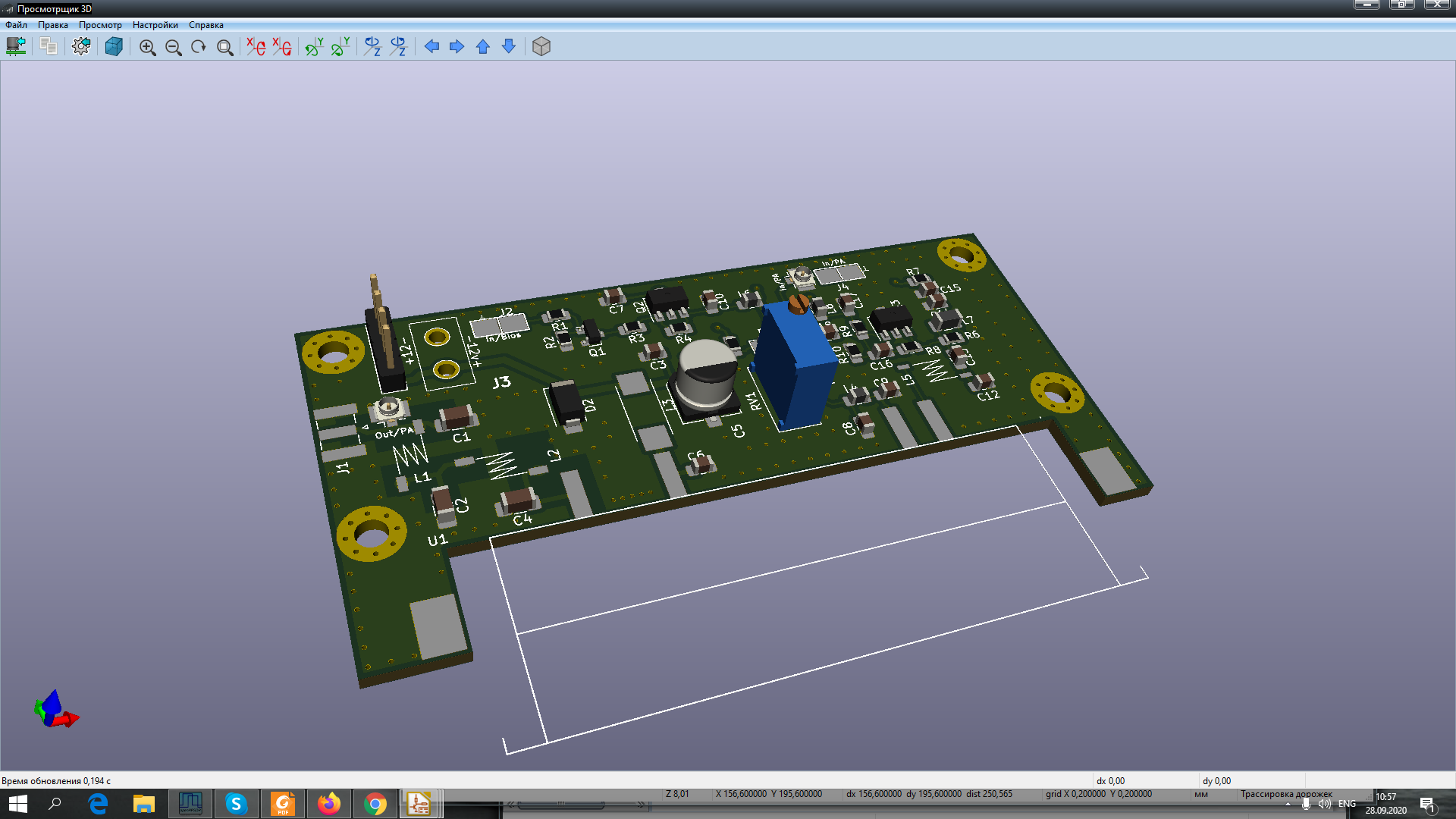This screenshot has width=1456, height=819.
Task: Click the Zoom to fit icon
Action: pos(224,47)
